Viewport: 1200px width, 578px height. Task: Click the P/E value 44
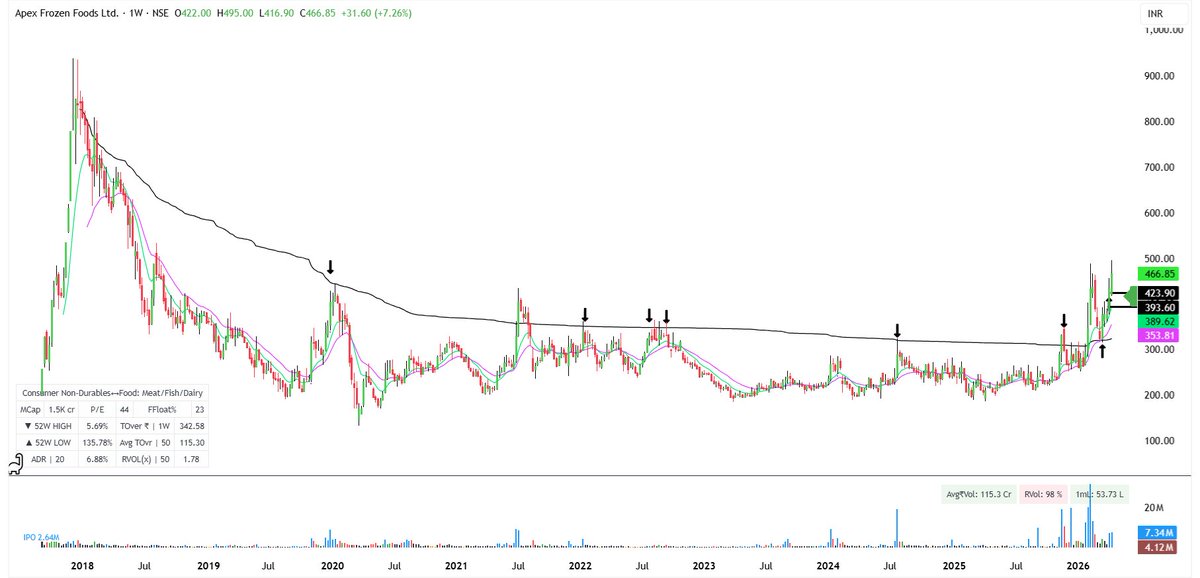pyautogui.click(x=124, y=410)
